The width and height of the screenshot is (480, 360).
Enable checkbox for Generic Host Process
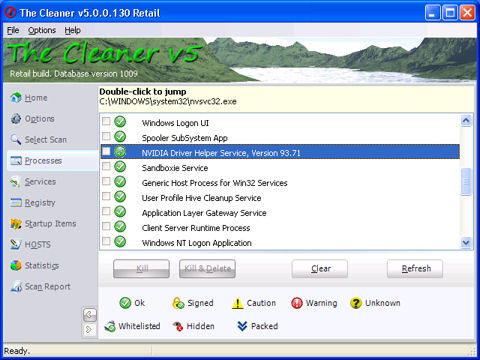click(x=106, y=181)
